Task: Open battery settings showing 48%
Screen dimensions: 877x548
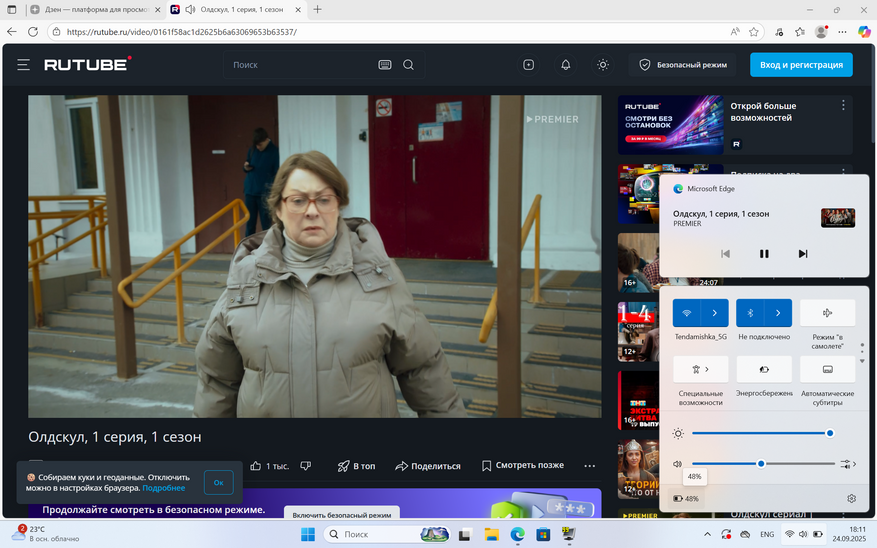Action: 686,498
